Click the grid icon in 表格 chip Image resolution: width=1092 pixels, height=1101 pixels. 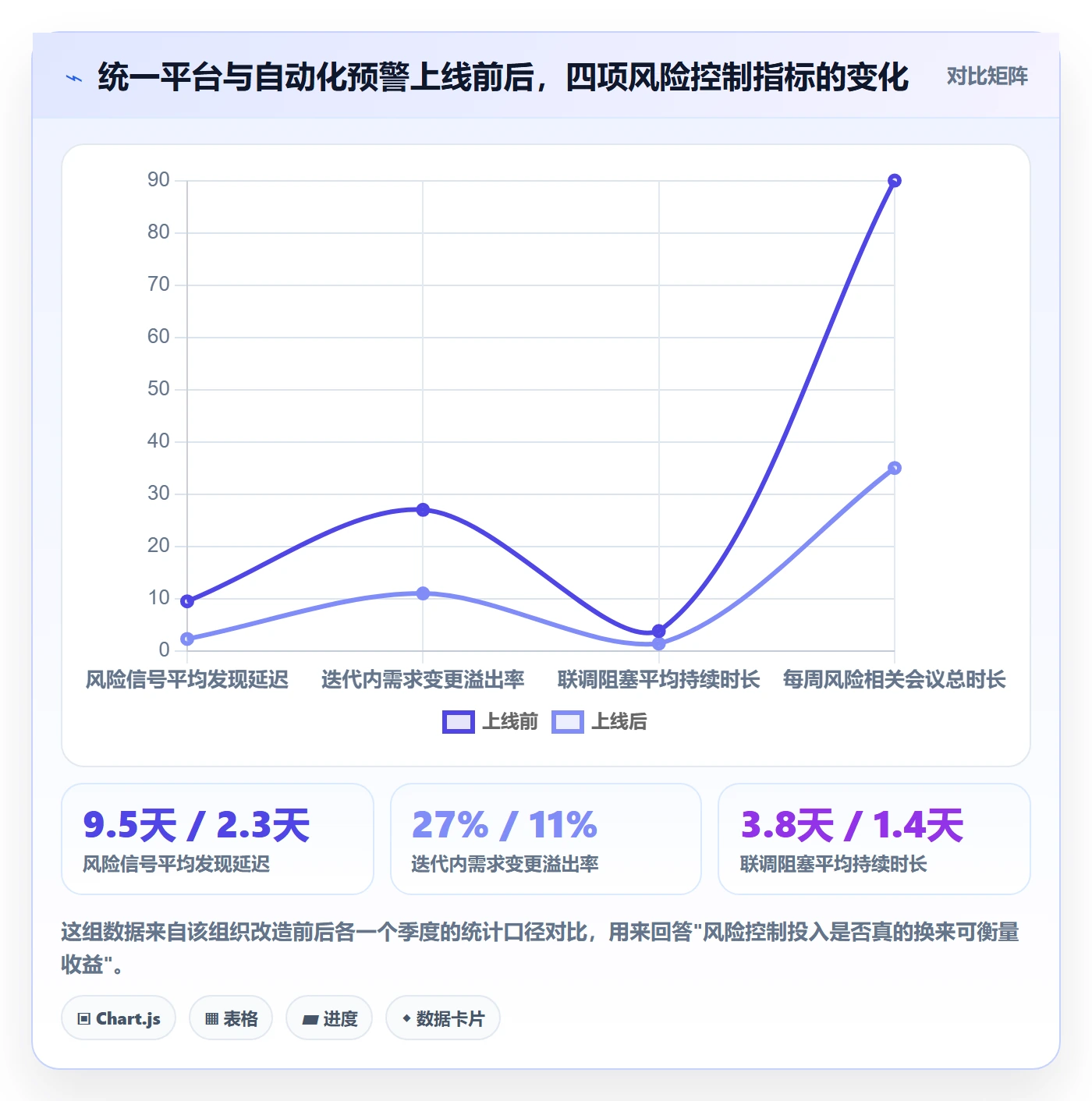211,1019
